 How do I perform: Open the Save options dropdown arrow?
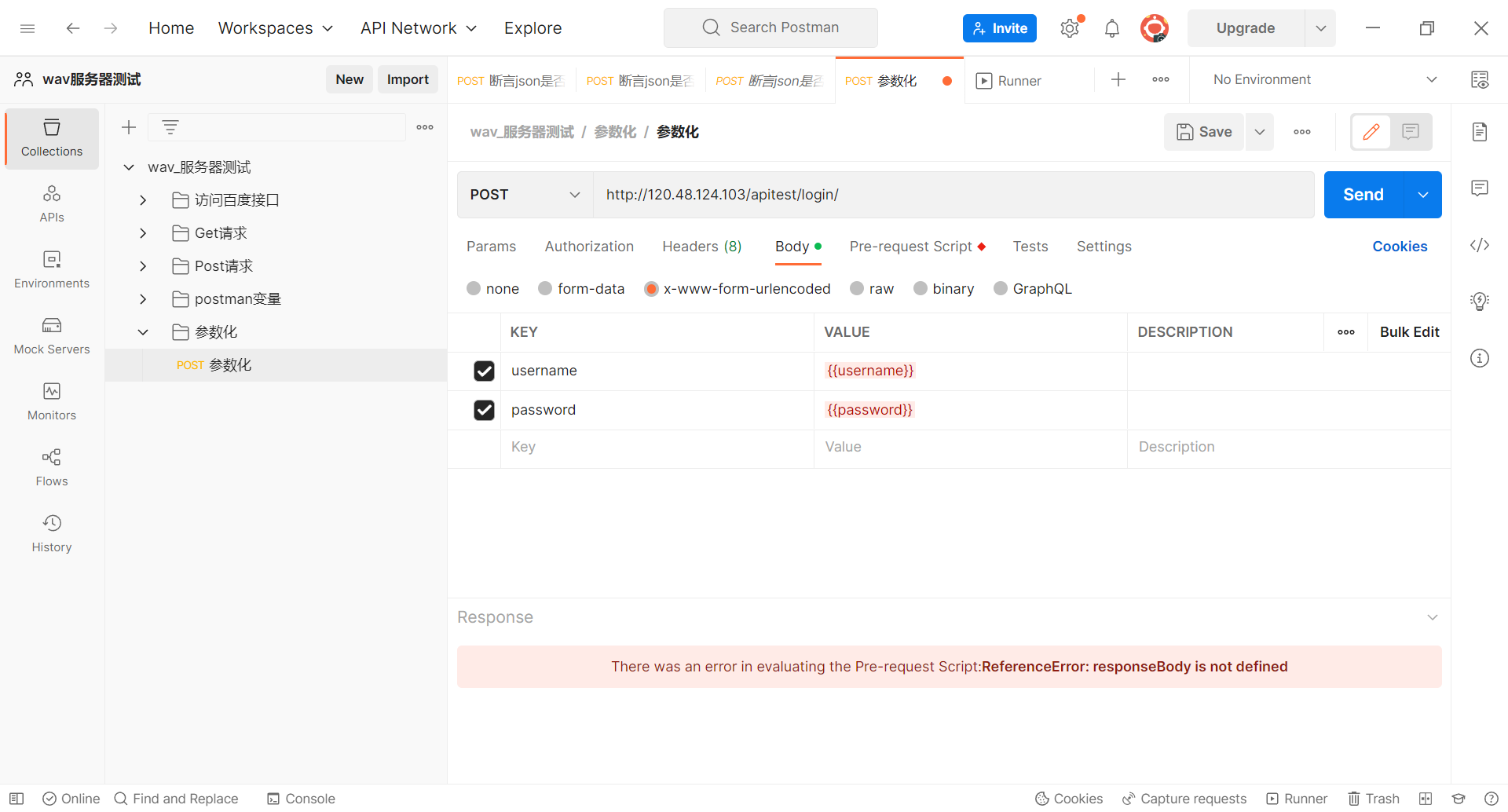point(1260,132)
